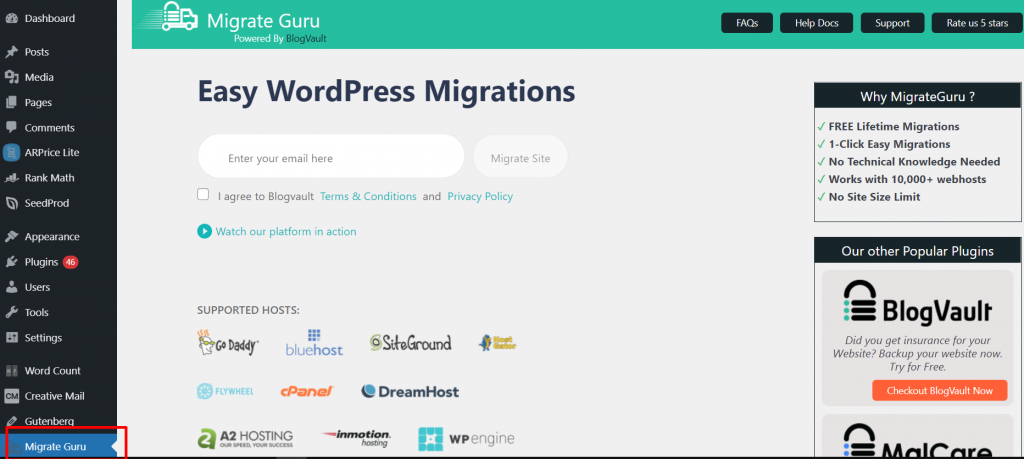
Task: Click the ARPrice Lite icon
Action: (x=11, y=153)
